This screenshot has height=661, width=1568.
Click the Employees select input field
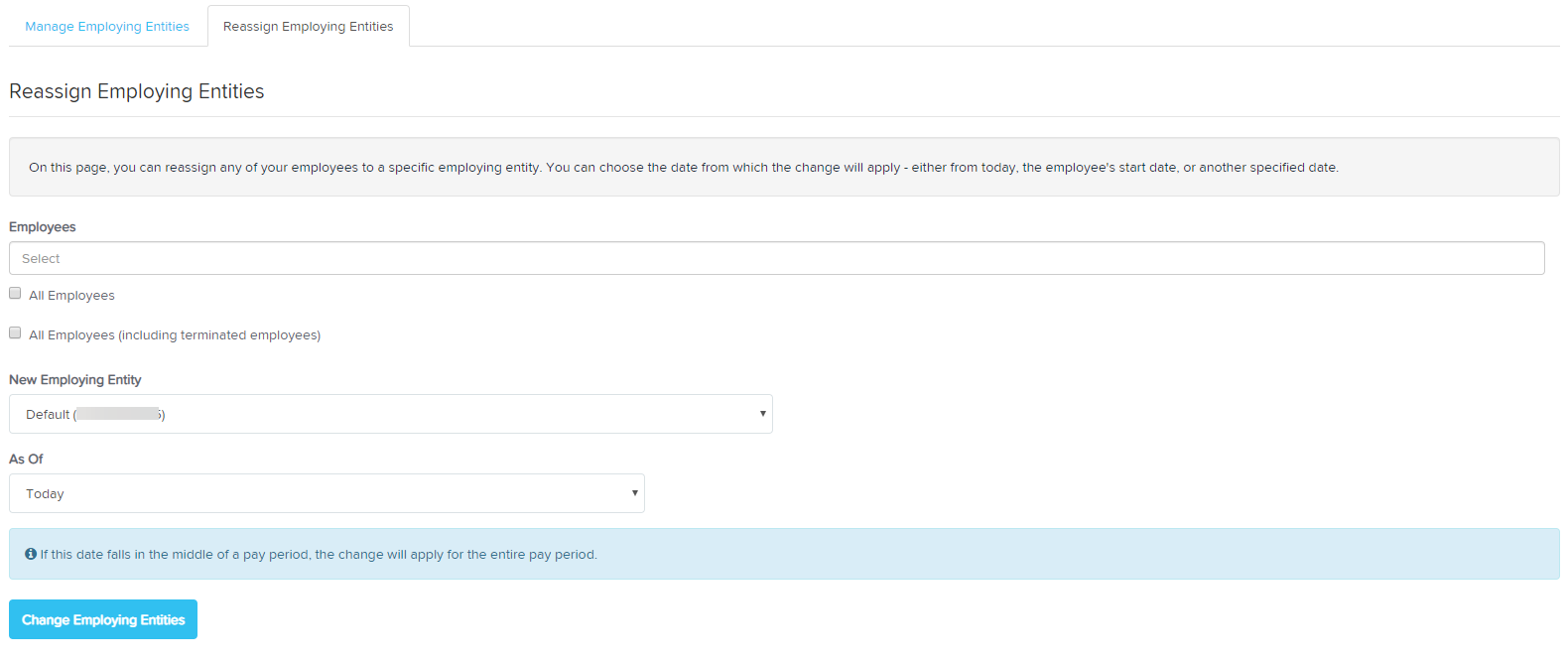[x=777, y=258]
